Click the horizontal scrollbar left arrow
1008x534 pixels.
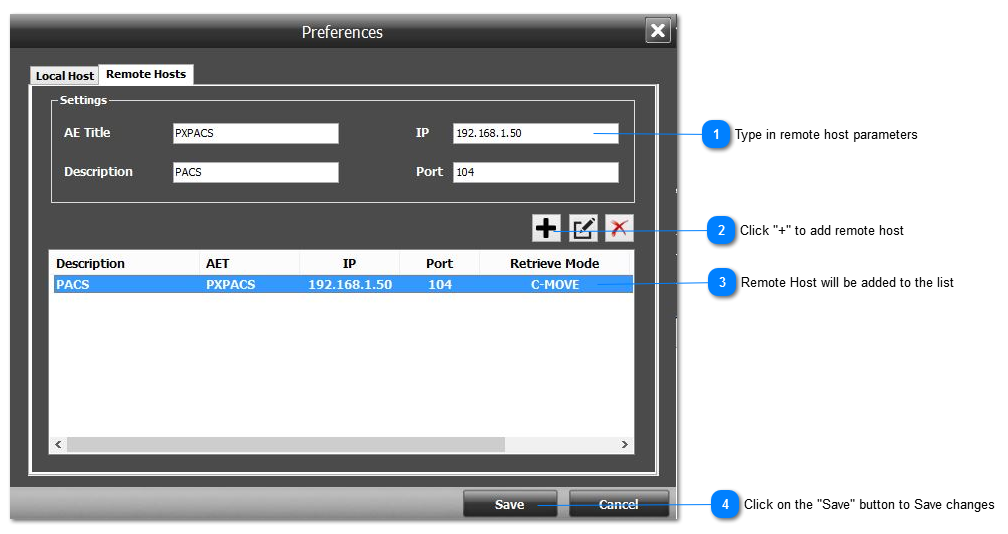(x=58, y=444)
